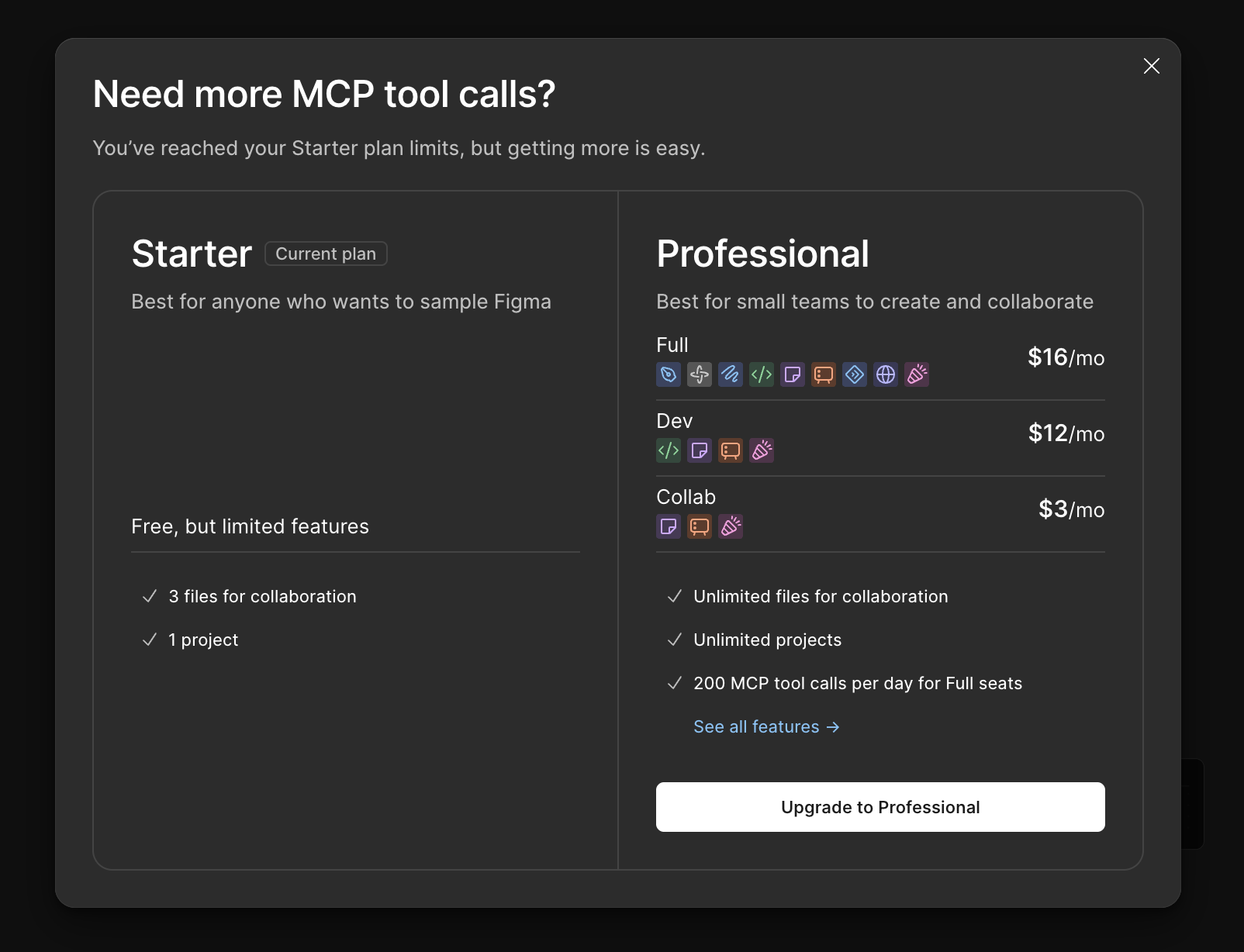The image size is (1244, 952).
Task: Open the See all features link
Action: (766, 726)
